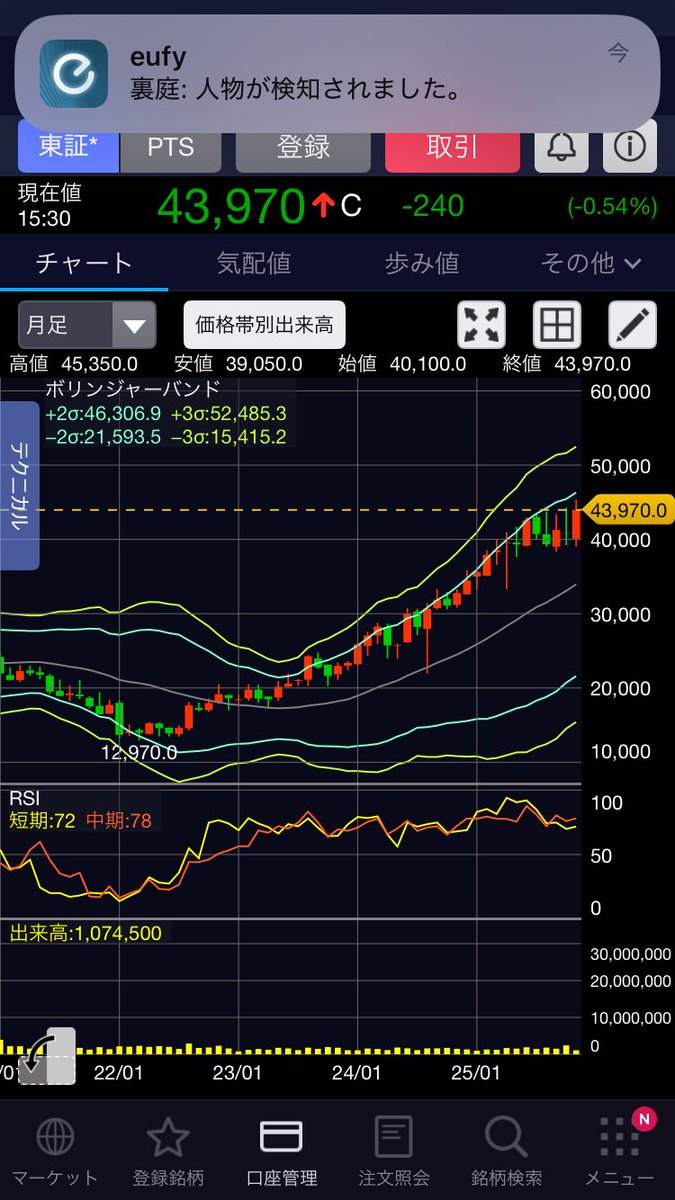Open price alert bell icon
The image size is (675, 1200).
pyautogui.click(x=561, y=148)
